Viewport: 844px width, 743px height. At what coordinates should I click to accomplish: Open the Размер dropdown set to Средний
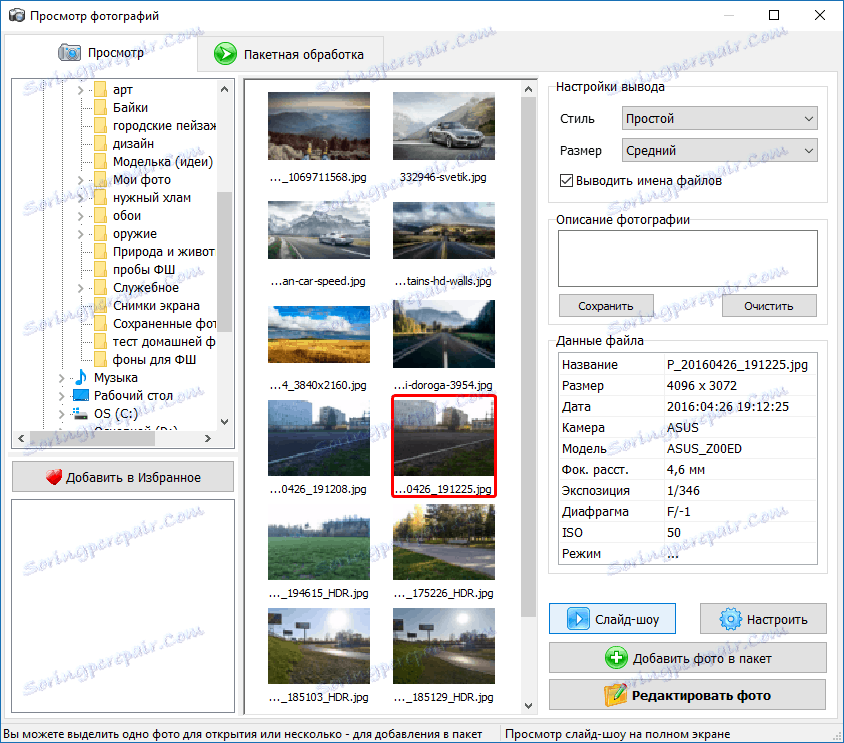tap(719, 151)
